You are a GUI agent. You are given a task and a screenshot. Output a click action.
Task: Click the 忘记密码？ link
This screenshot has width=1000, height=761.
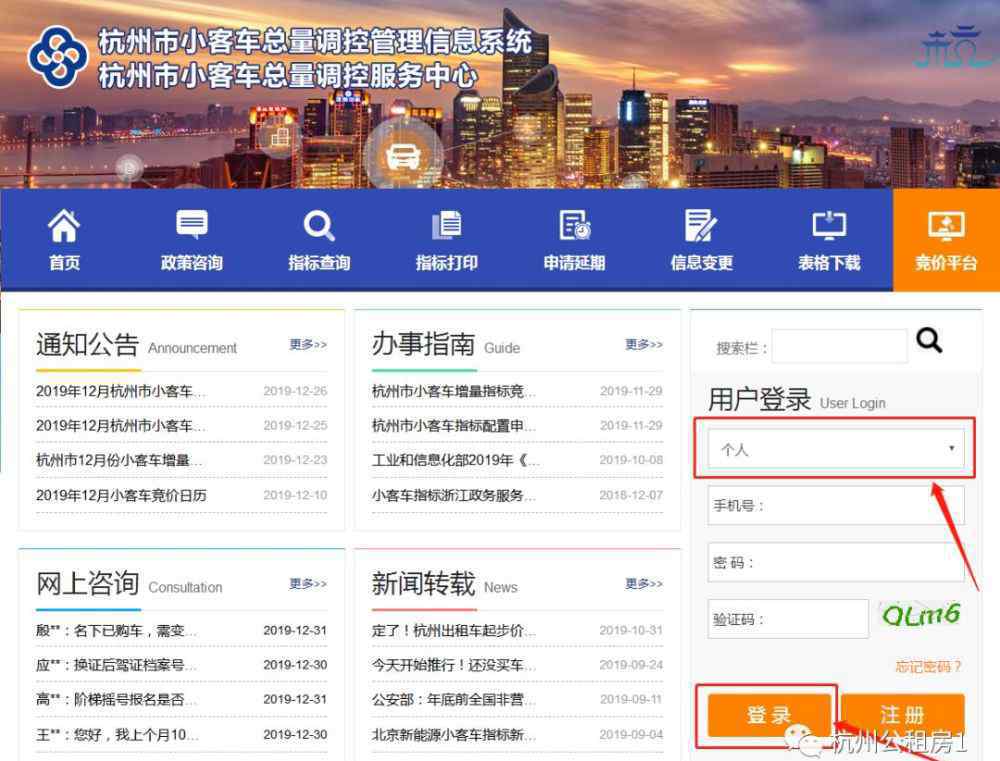point(928,667)
